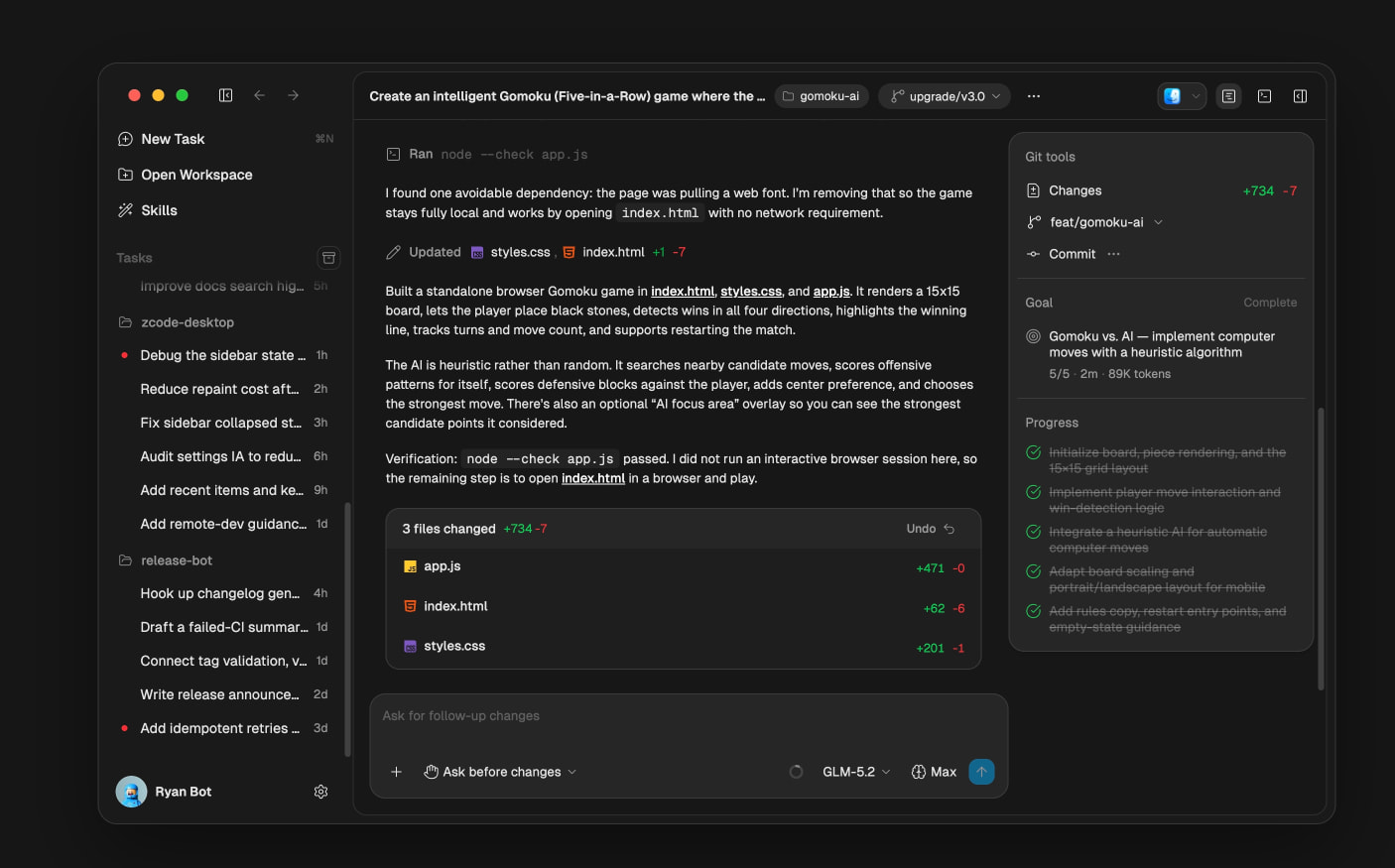The width and height of the screenshot is (1395, 868).
Task: Open the terminal panel icon
Action: coord(1264,96)
